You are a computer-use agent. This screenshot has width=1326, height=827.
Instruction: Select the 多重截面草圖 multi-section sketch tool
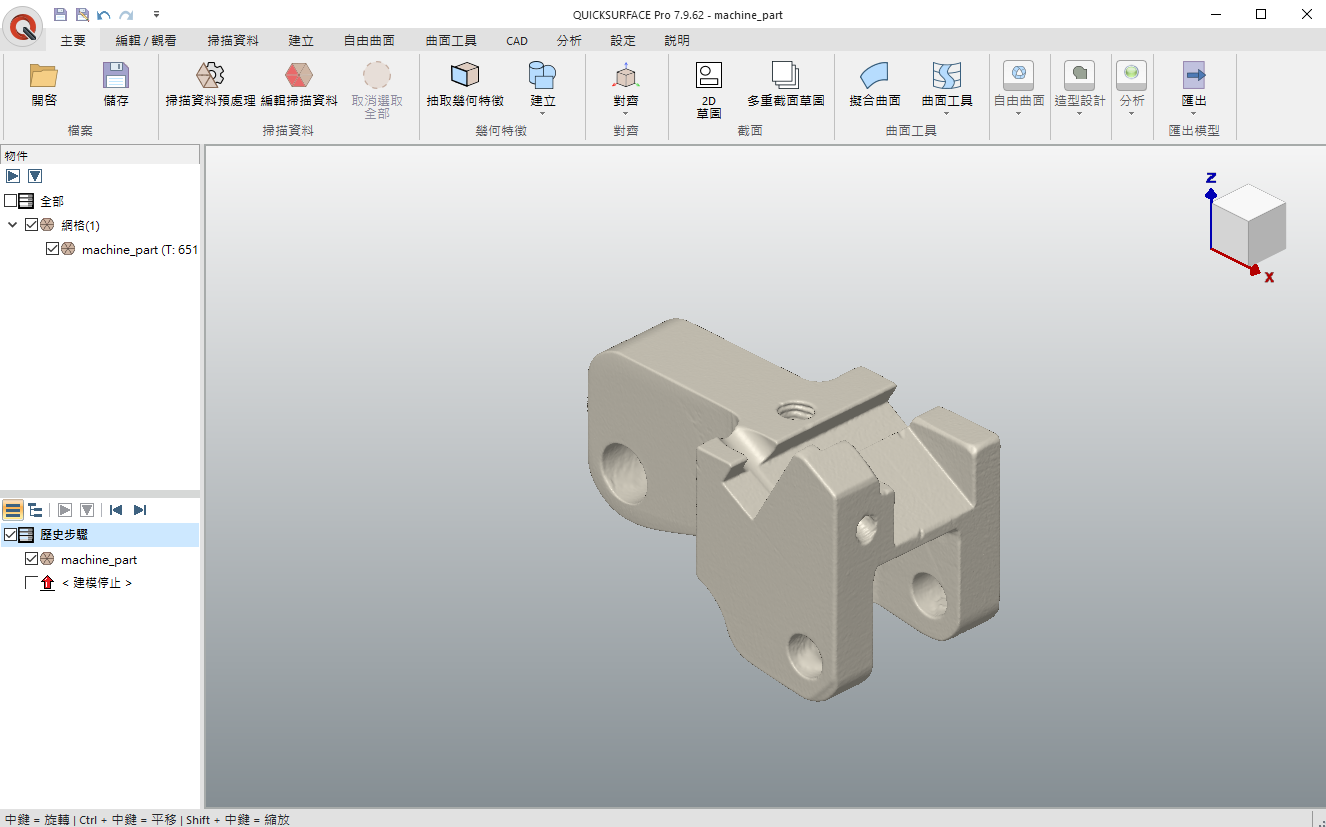coord(785,76)
